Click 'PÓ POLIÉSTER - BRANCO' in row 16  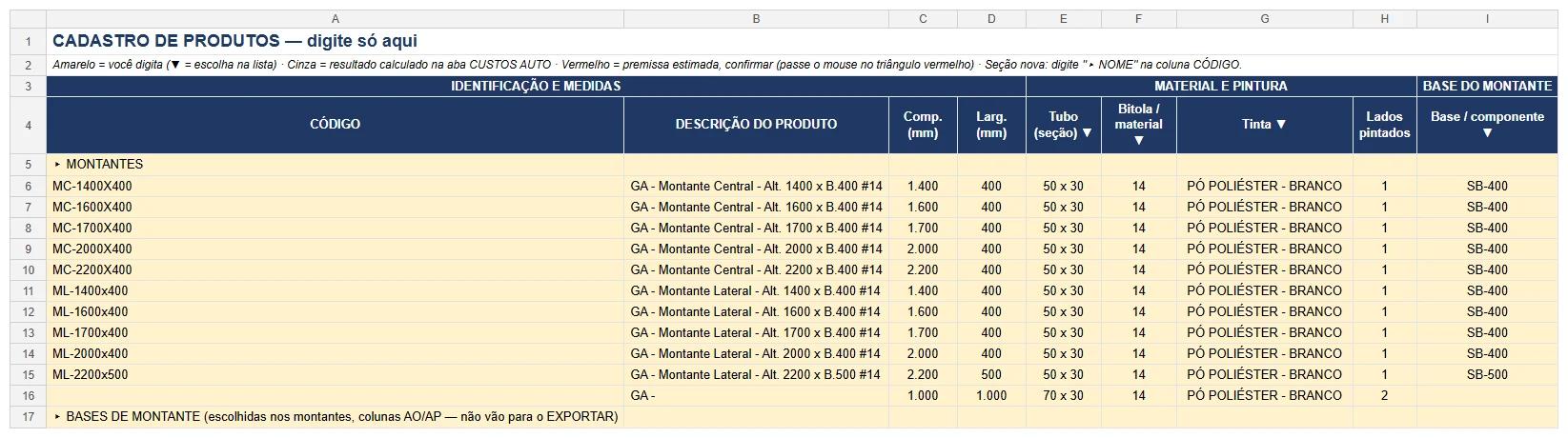click(1265, 395)
